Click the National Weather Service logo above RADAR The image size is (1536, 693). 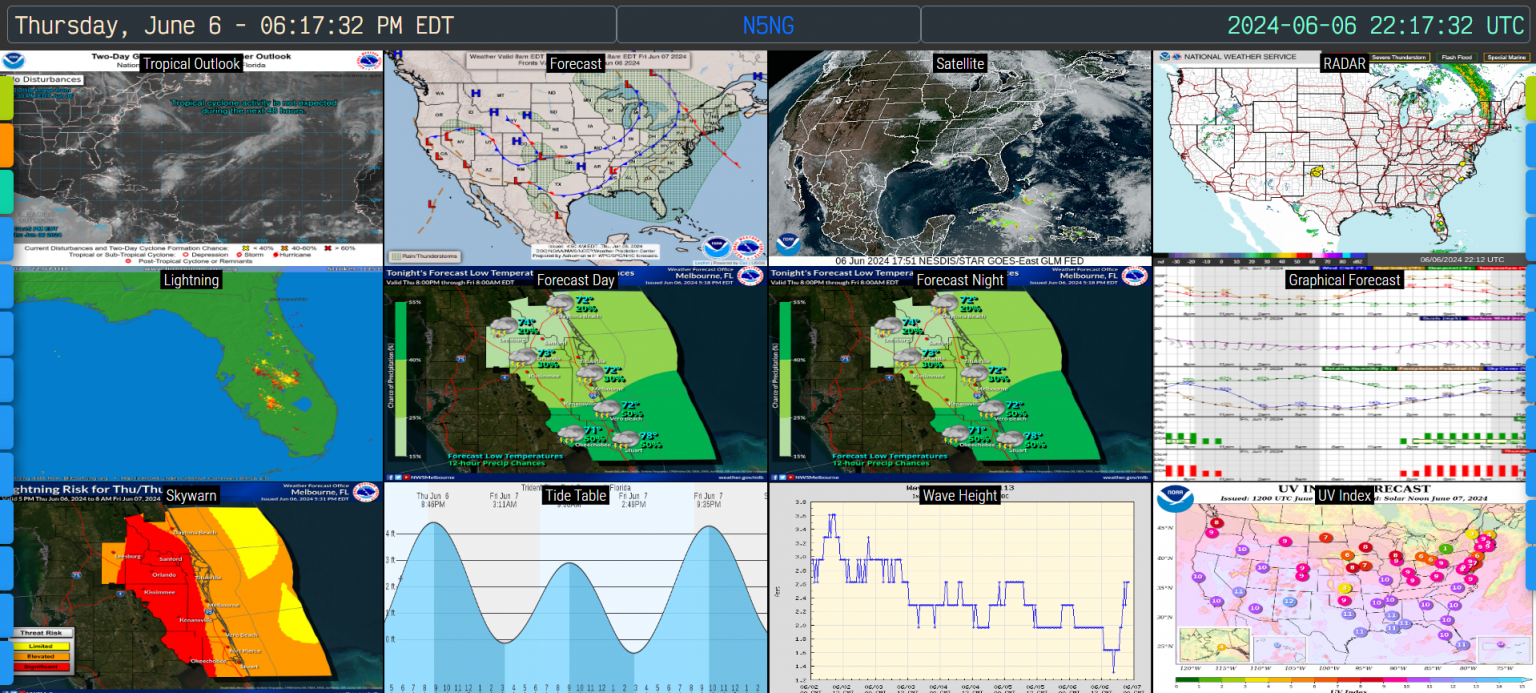coord(1177,56)
